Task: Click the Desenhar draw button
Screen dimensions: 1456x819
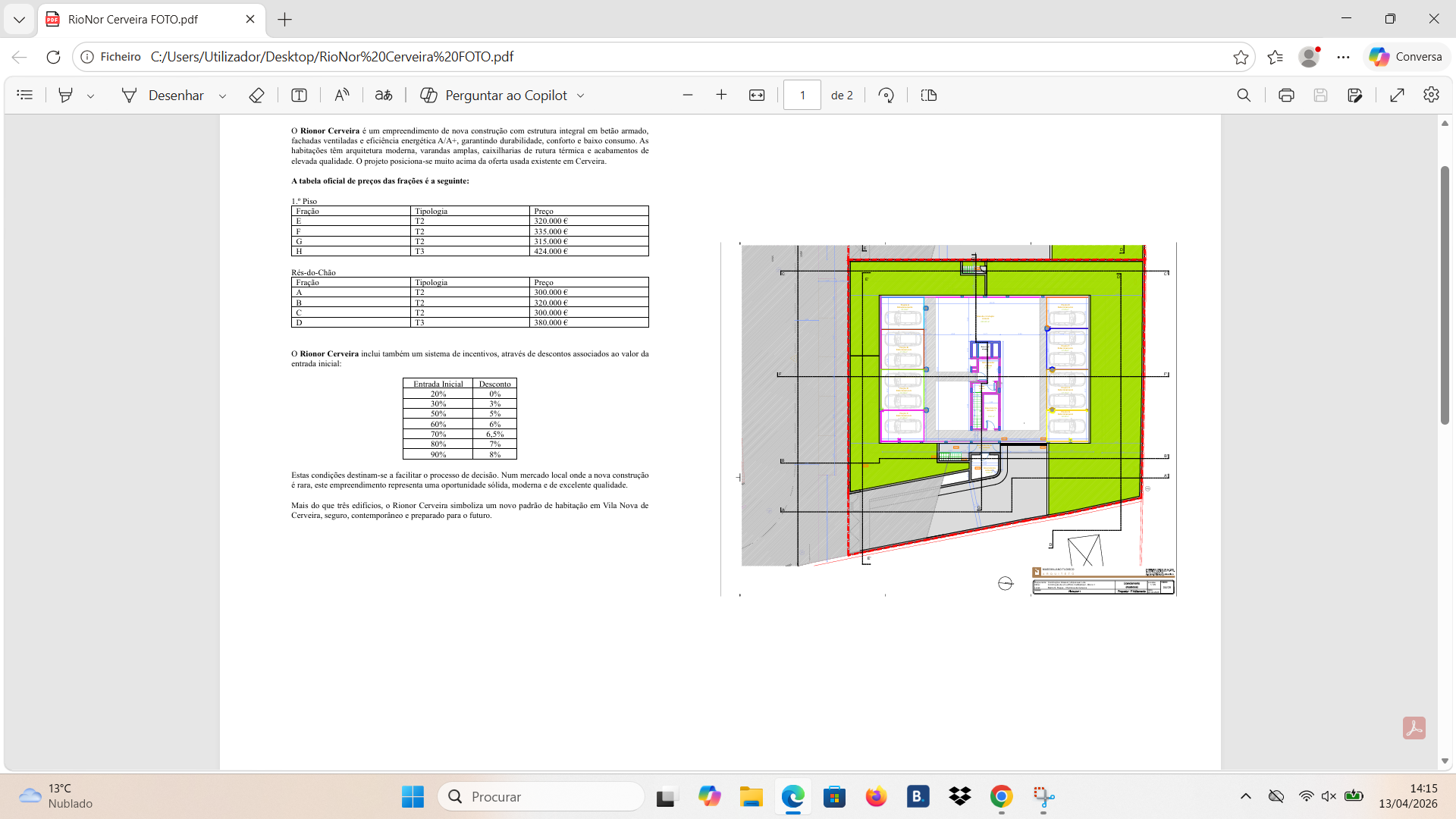Action: coord(163,95)
